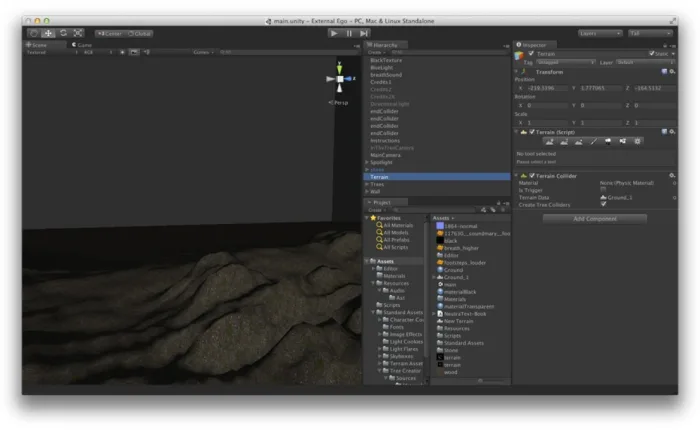Toggle the Global/Local rotation button
Viewport: 700px width, 431px height.
139,33
